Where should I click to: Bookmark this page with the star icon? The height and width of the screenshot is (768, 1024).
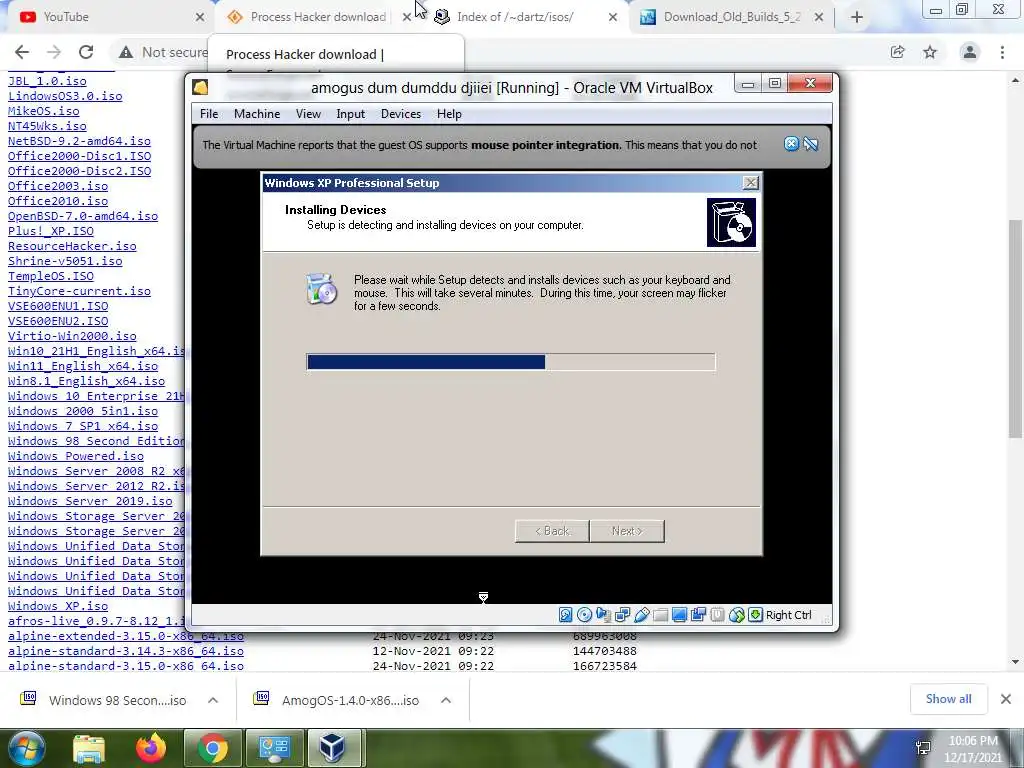pyautogui.click(x=930, y=52)
